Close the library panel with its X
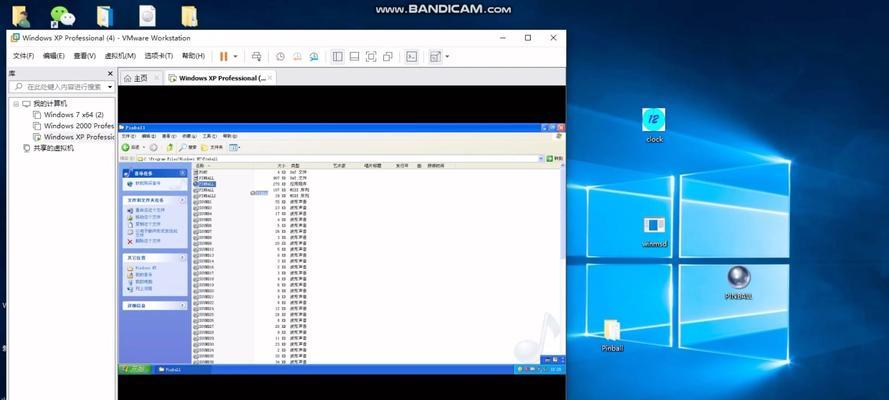889x400 pixels. click(111, 74)
